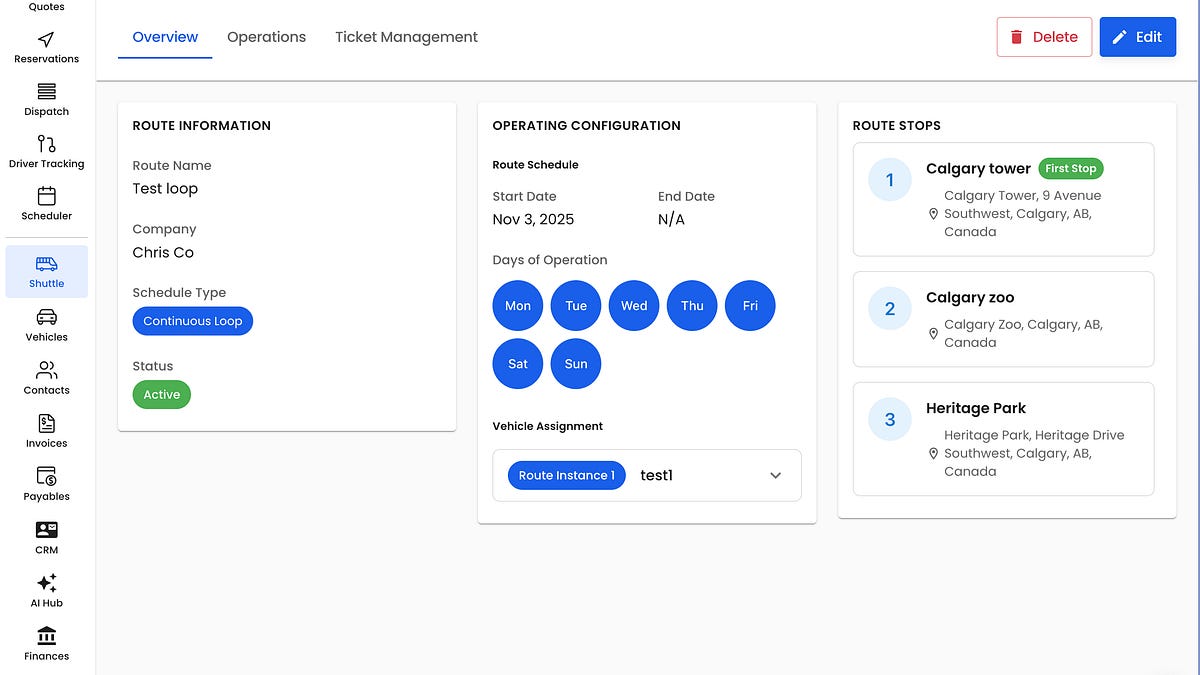Open the Payables icon
The width and height of the screenshot is (1200, 675).
46,477
